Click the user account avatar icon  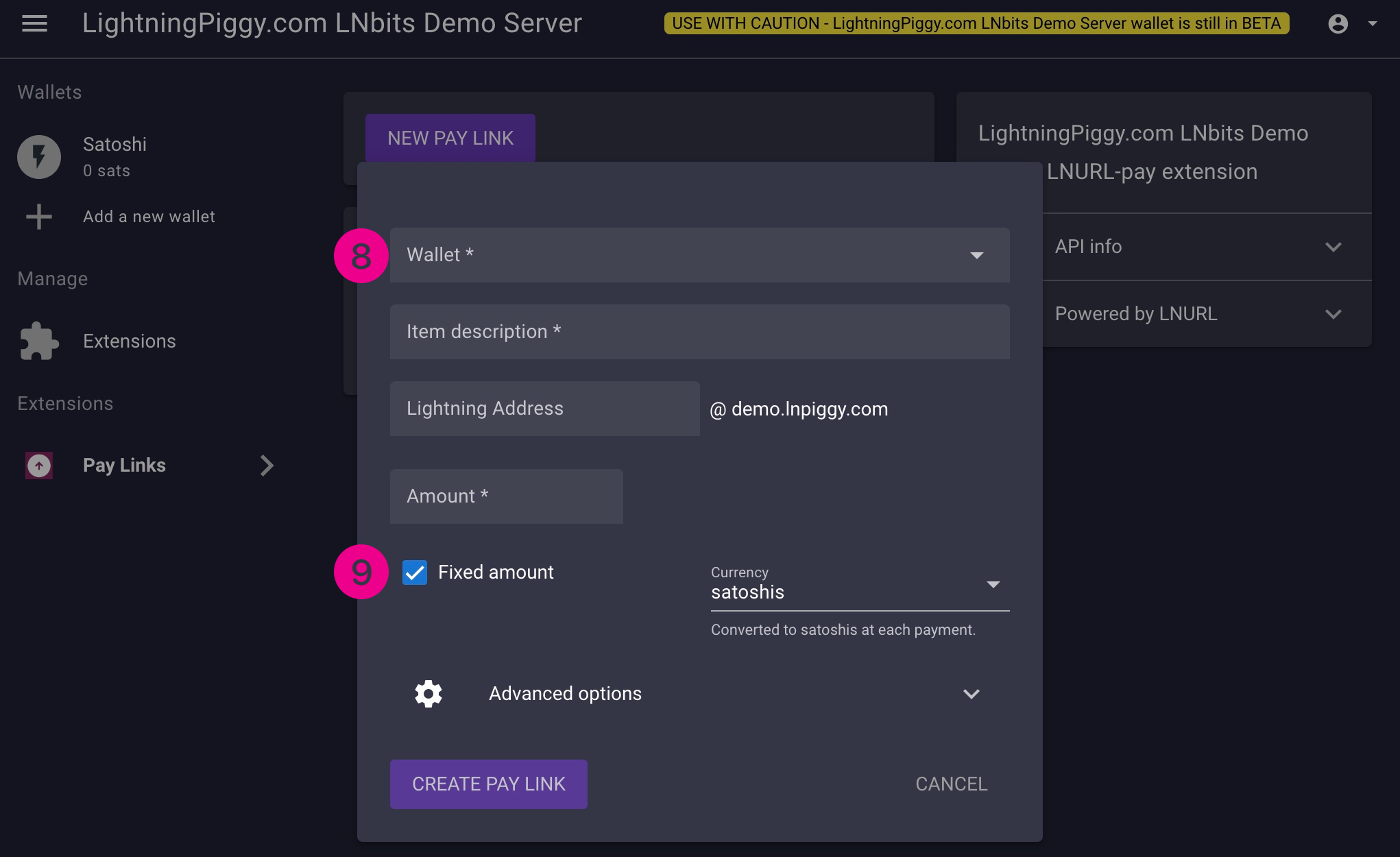click(x=1338, y=24)
